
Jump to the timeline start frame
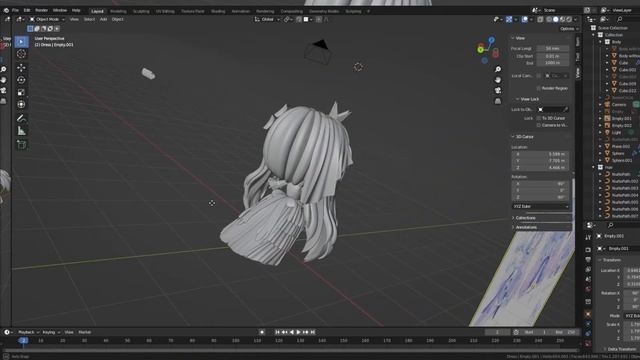click(277, 332)
